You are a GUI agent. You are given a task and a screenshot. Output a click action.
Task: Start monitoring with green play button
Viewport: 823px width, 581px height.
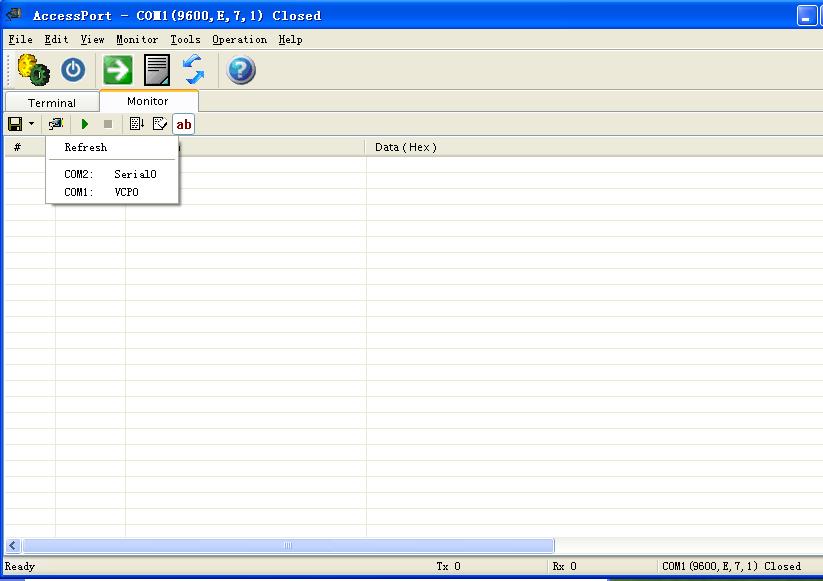[x=85, y=124]
